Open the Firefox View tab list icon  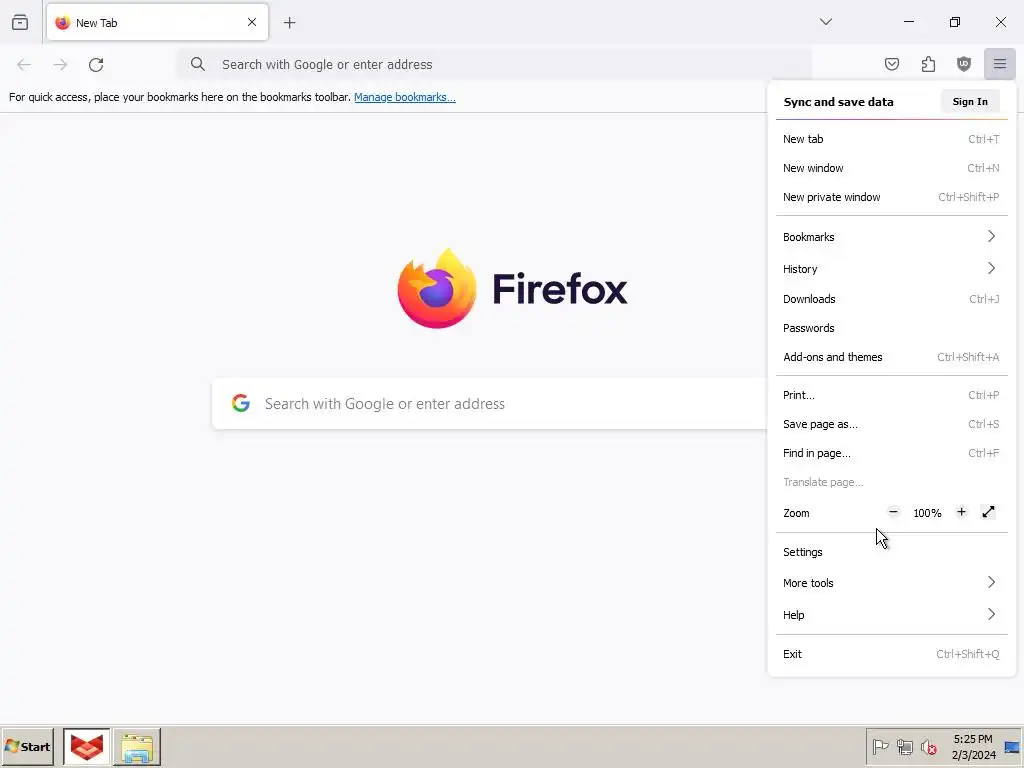20,22
